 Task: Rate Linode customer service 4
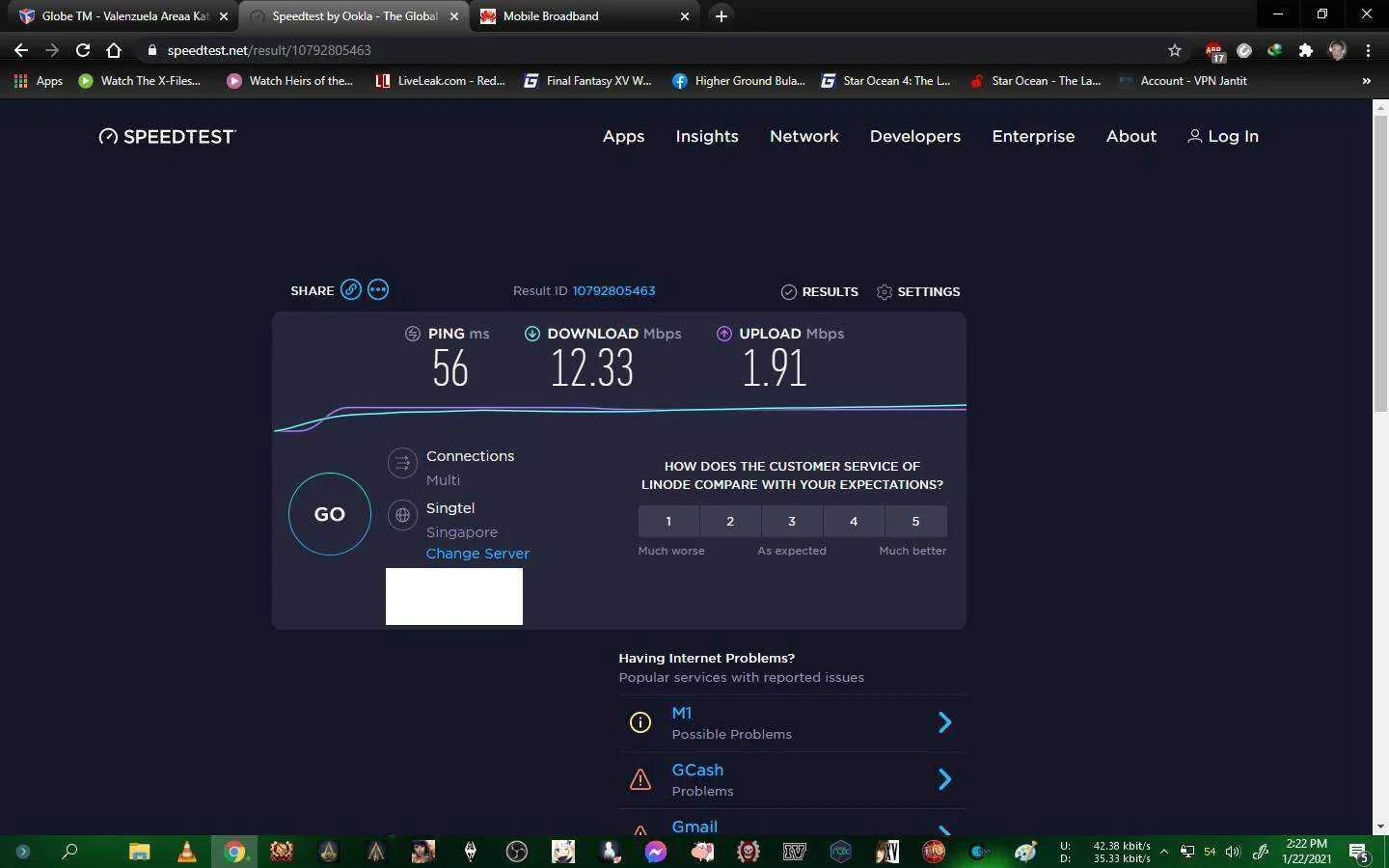click(x=854, y=521)
